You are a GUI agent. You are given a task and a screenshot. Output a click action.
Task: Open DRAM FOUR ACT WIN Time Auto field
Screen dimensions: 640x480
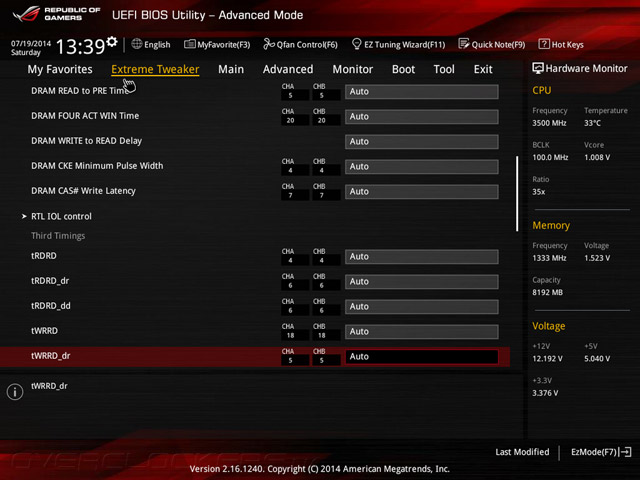tap(422, 116)
